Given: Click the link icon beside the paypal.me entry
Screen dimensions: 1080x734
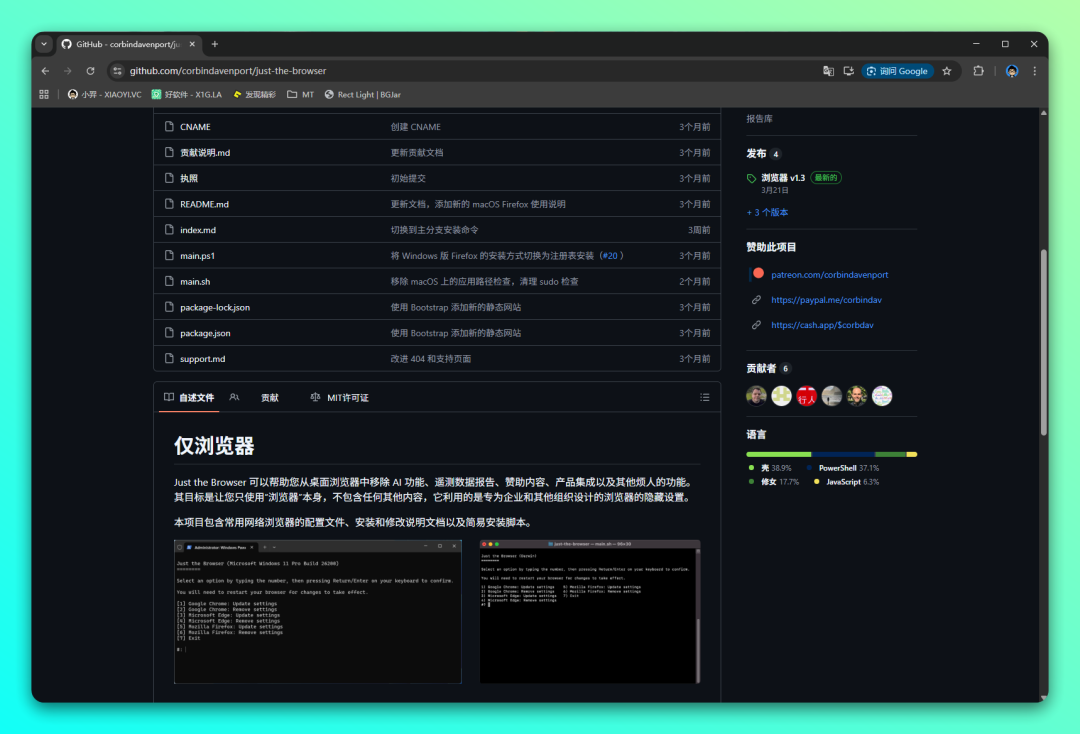Looking at the screenshot, I should point(757,299).
